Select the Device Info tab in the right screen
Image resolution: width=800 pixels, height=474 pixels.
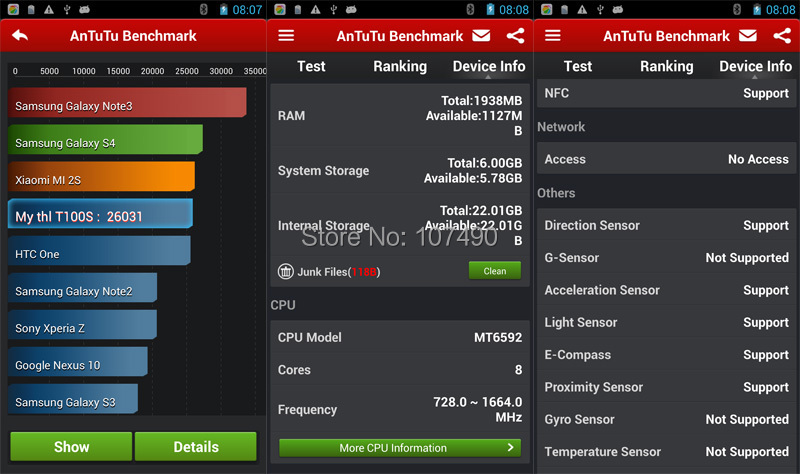coord(755,66)
